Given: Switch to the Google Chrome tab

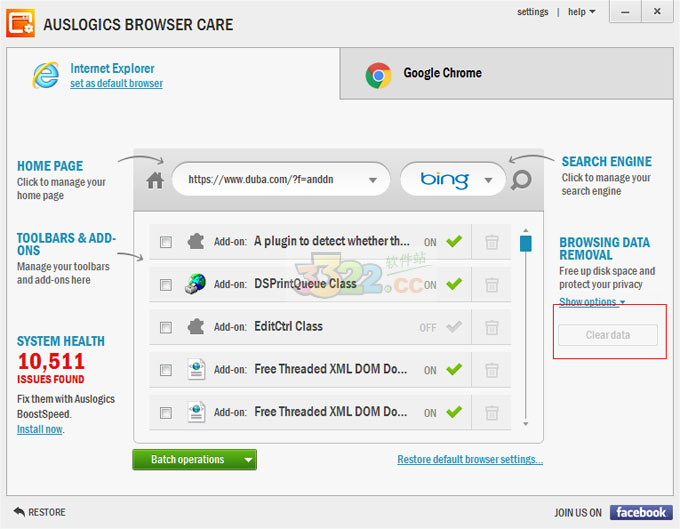Looking at the screenshot, I should (507, 74).
